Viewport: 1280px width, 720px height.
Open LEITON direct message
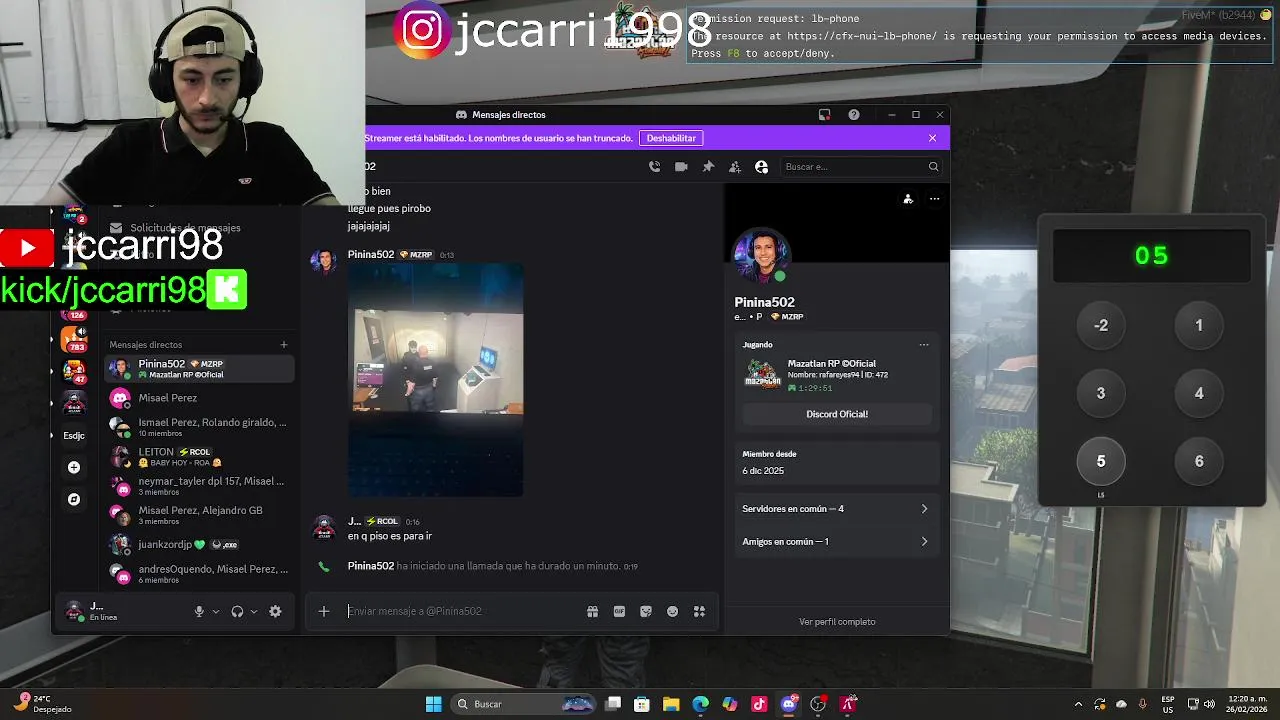pyautogui.click(x=200, y=457)
